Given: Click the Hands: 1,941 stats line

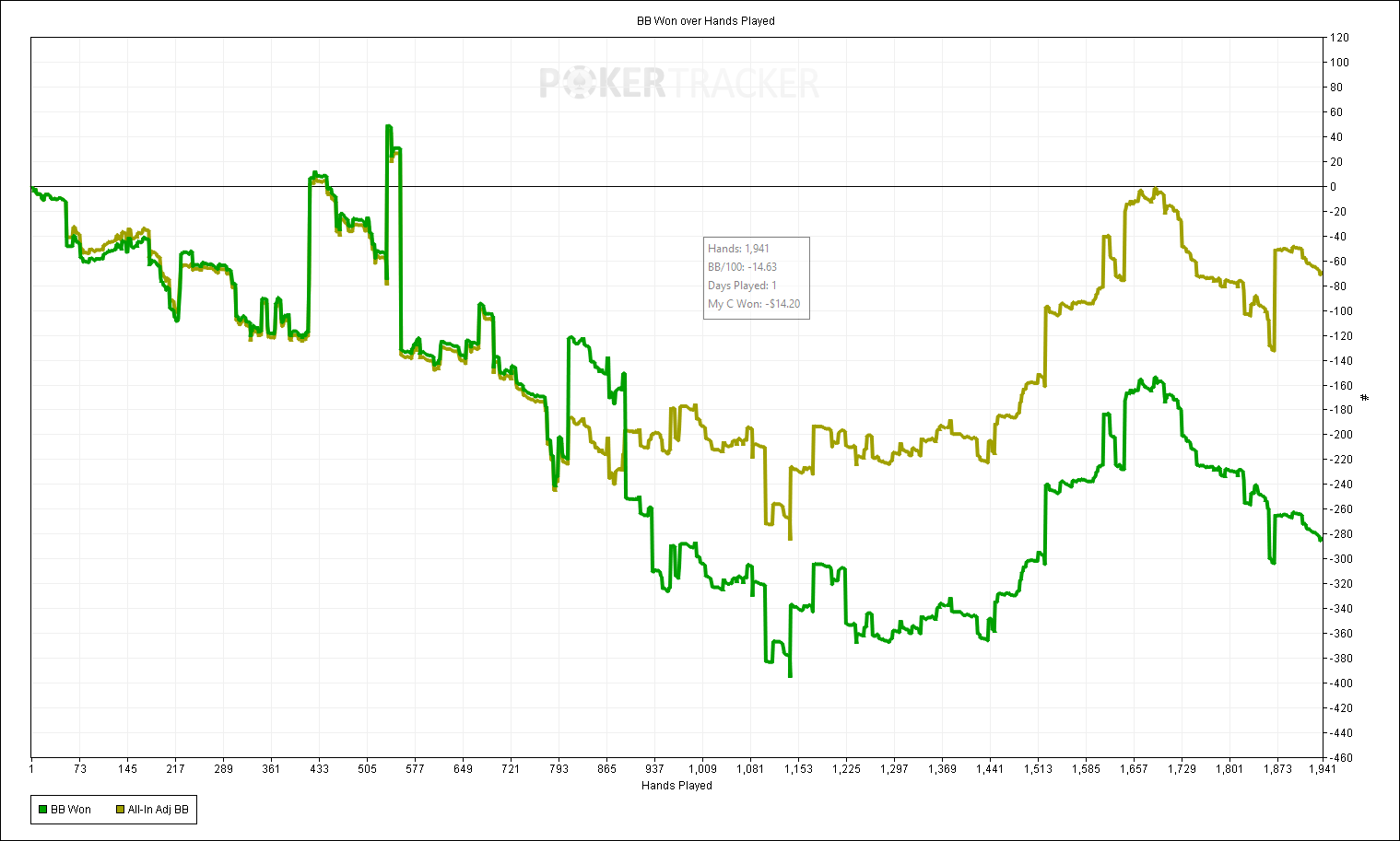Looking at the screenshot, I should pos(738,249).
